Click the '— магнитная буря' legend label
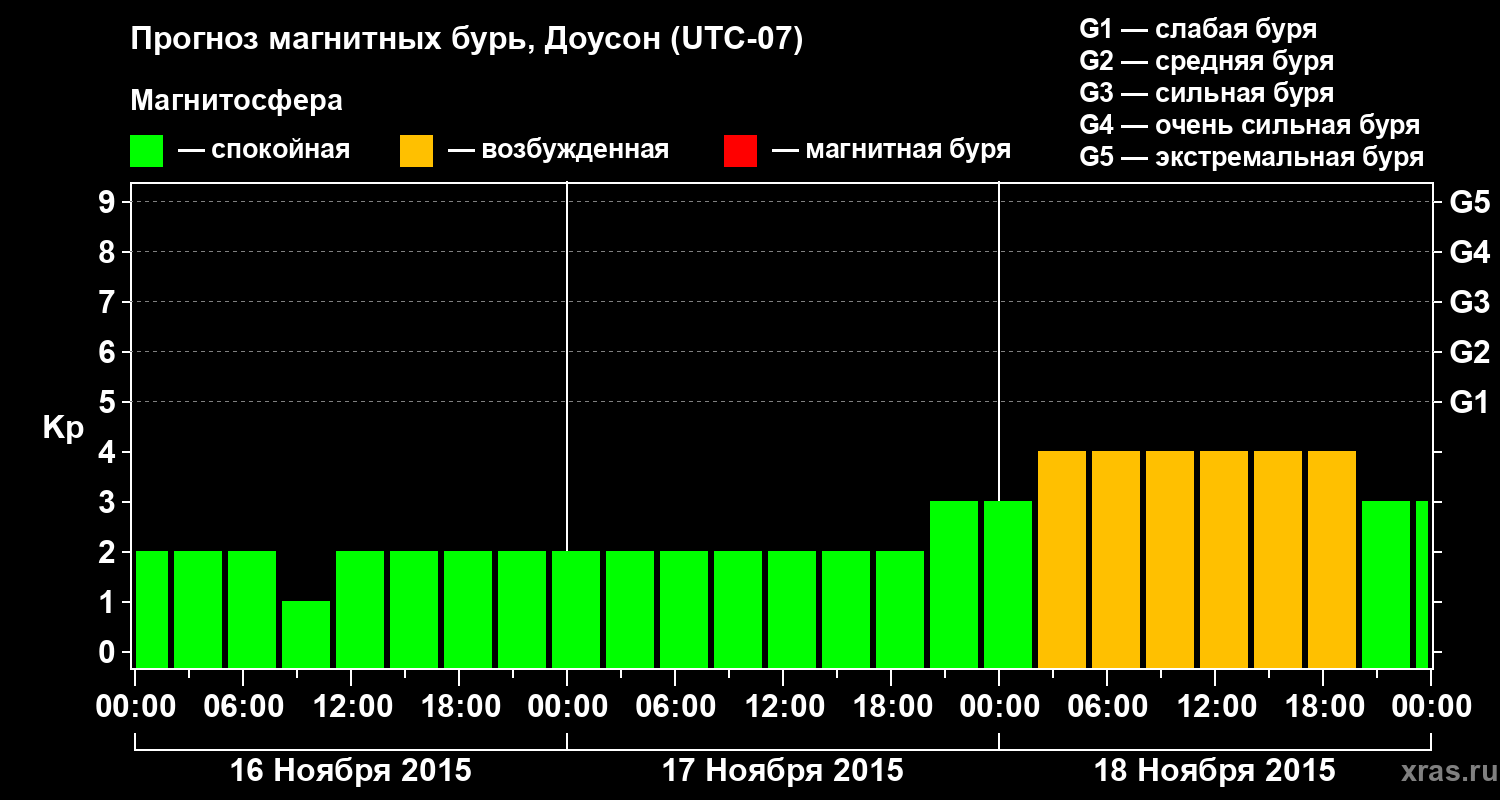1500x800 pixels. pyautogui.click(x=892, y=151)
